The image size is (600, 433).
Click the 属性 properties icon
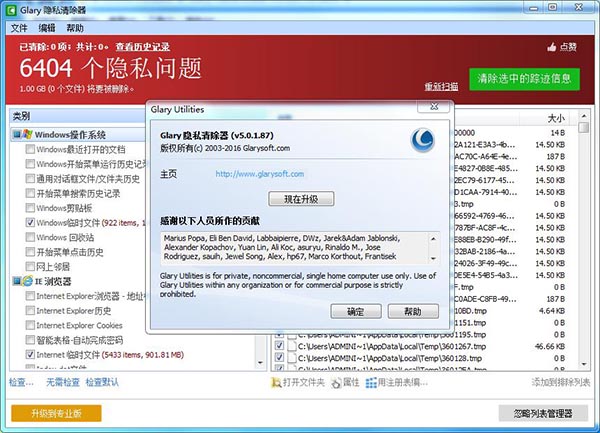pyautogui.click(x=336, y=382)
